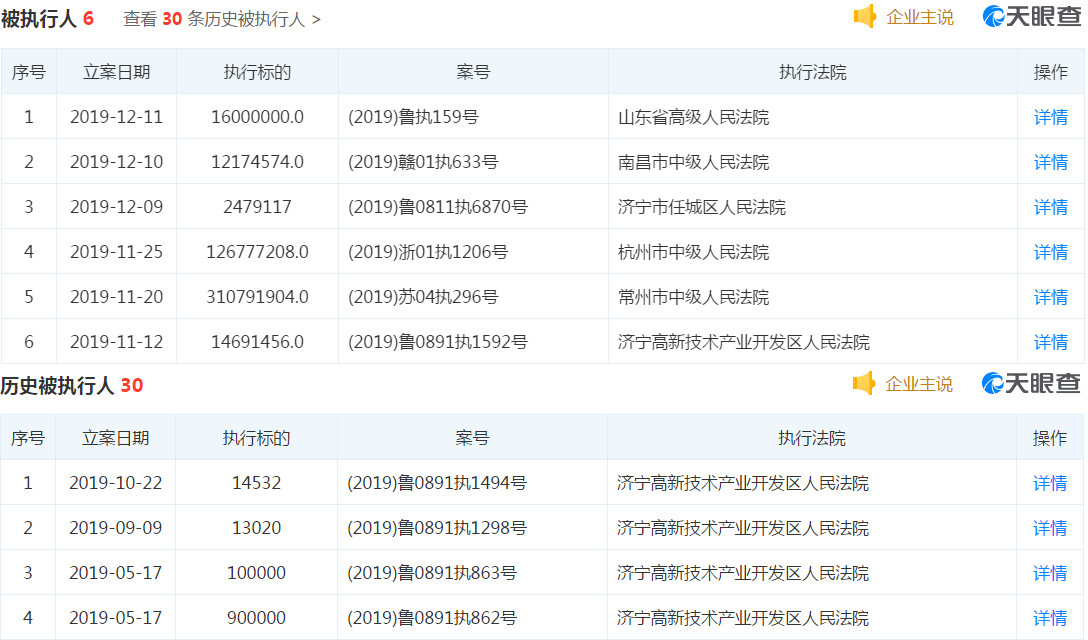1088x640 pixels.
Task: Click 立案日期 column header in 历史被执行人 table
Action: tap(116, 439)
